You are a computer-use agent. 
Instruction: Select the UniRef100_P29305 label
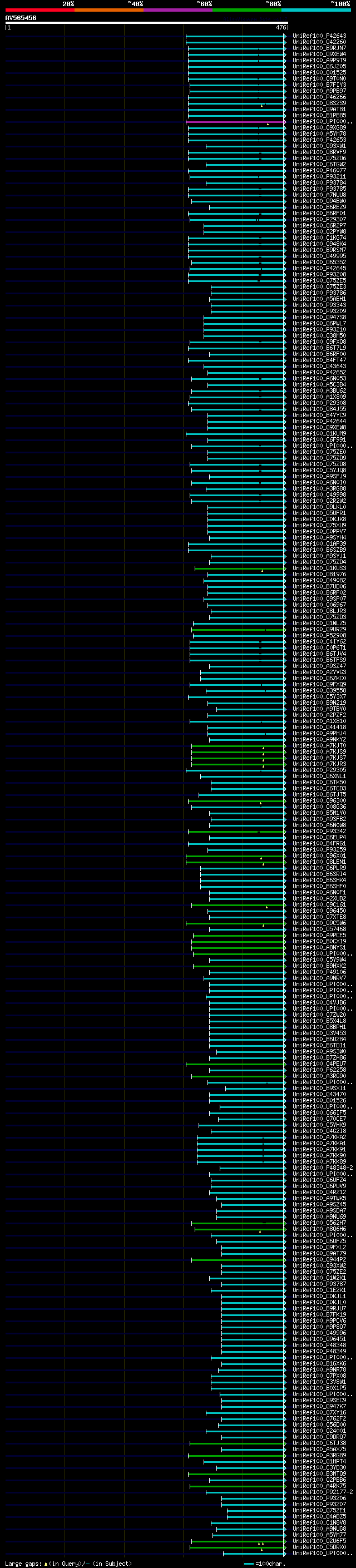click(319, 770)
